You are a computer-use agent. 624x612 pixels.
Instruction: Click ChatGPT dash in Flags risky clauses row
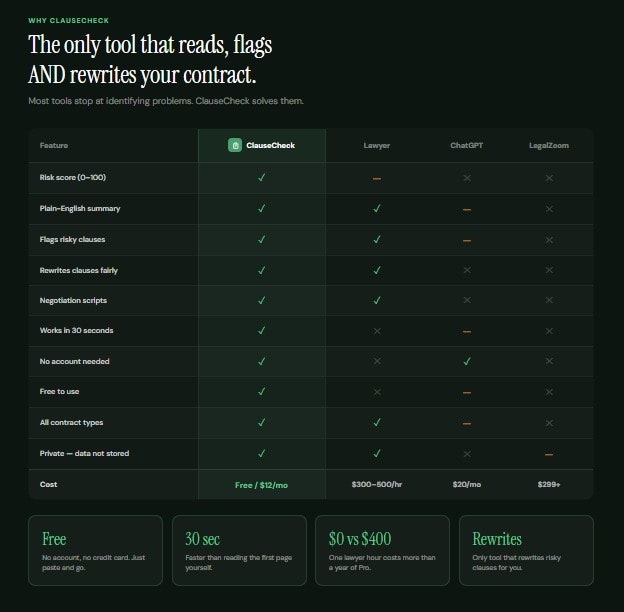click(x=467, y=241)
